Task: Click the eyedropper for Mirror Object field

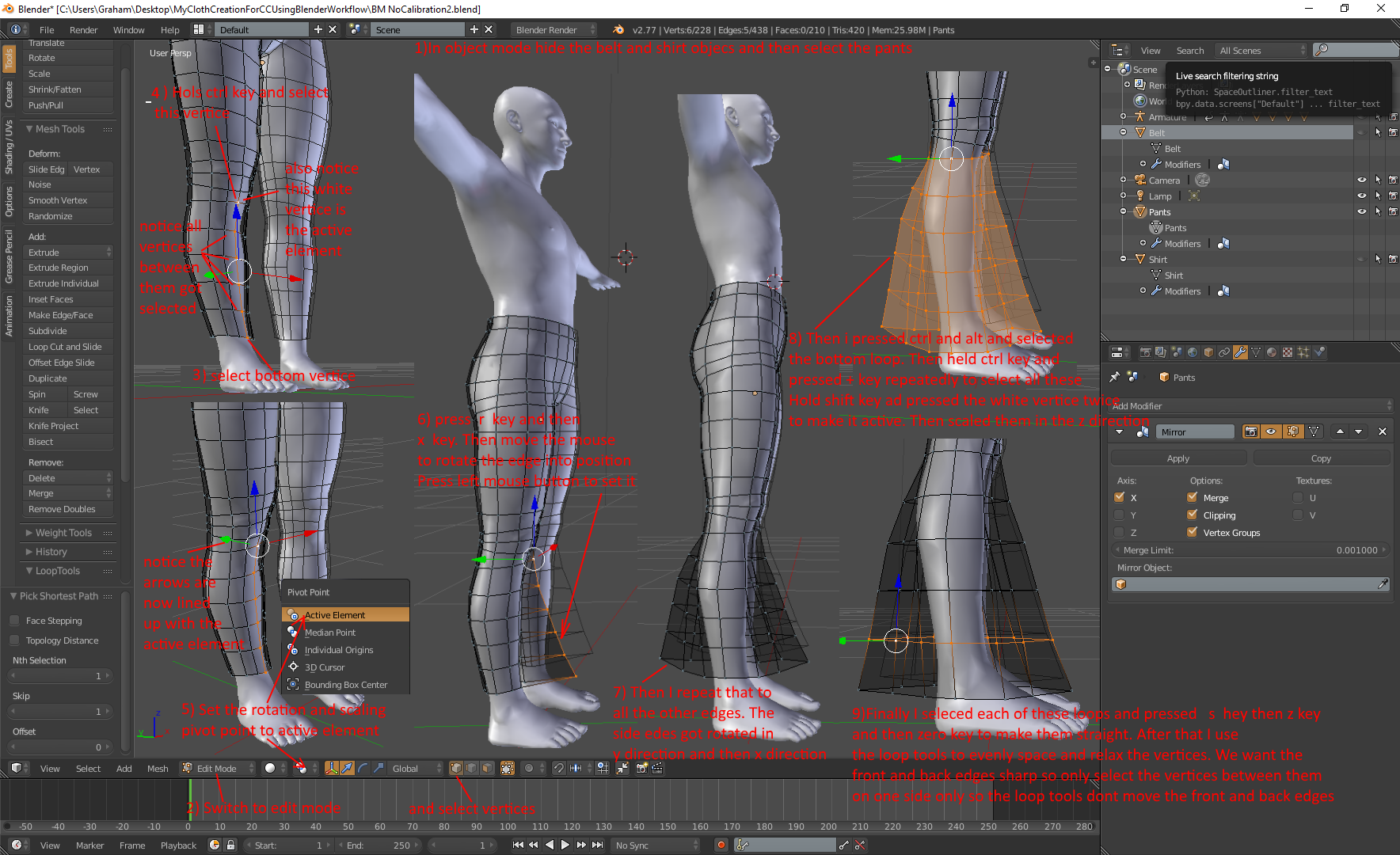Action: (x=1383, y=584)
